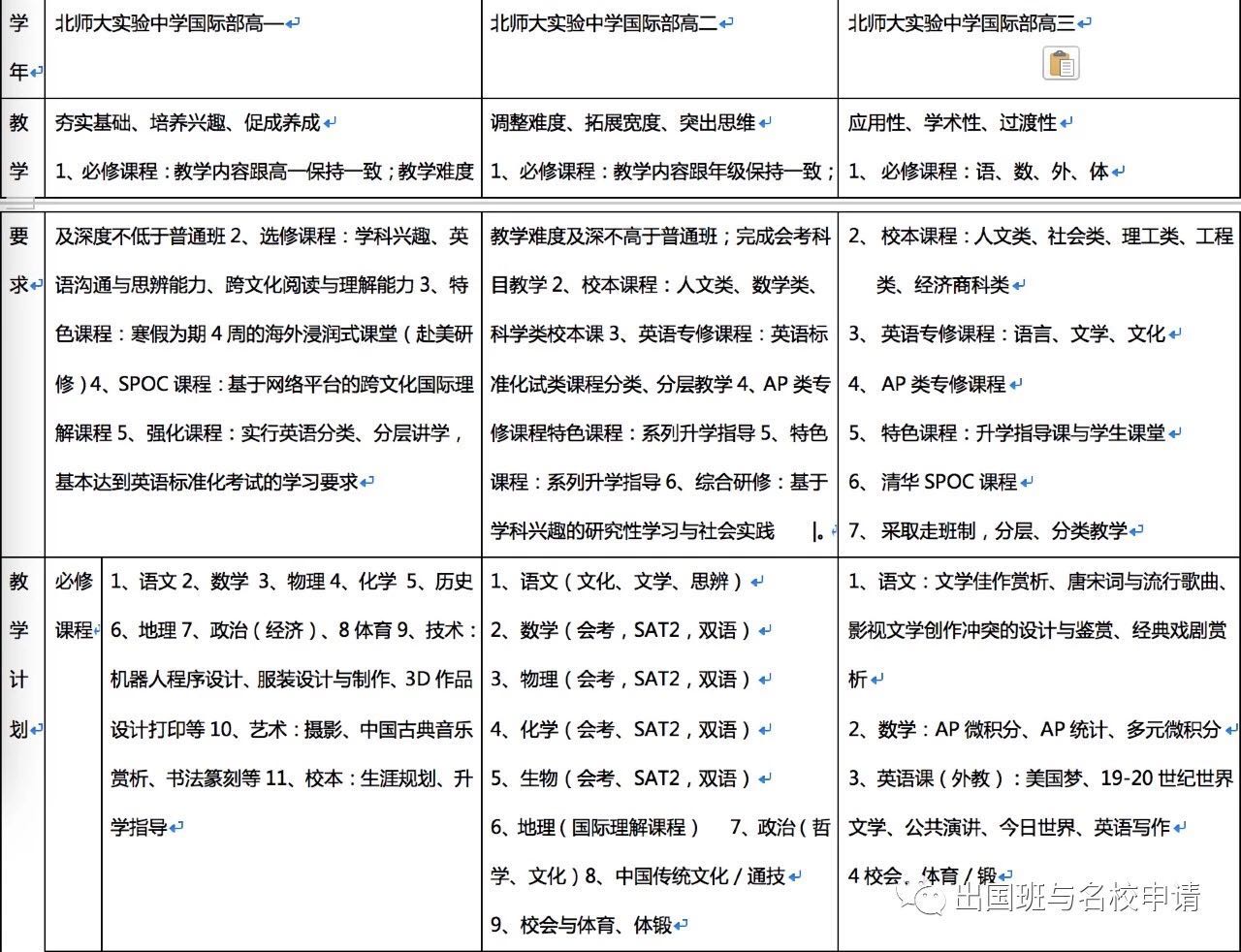Click the text 6、地理（国际理解课程）
This screenshot has height=952, width=1241.
click(x=596, y=827)
